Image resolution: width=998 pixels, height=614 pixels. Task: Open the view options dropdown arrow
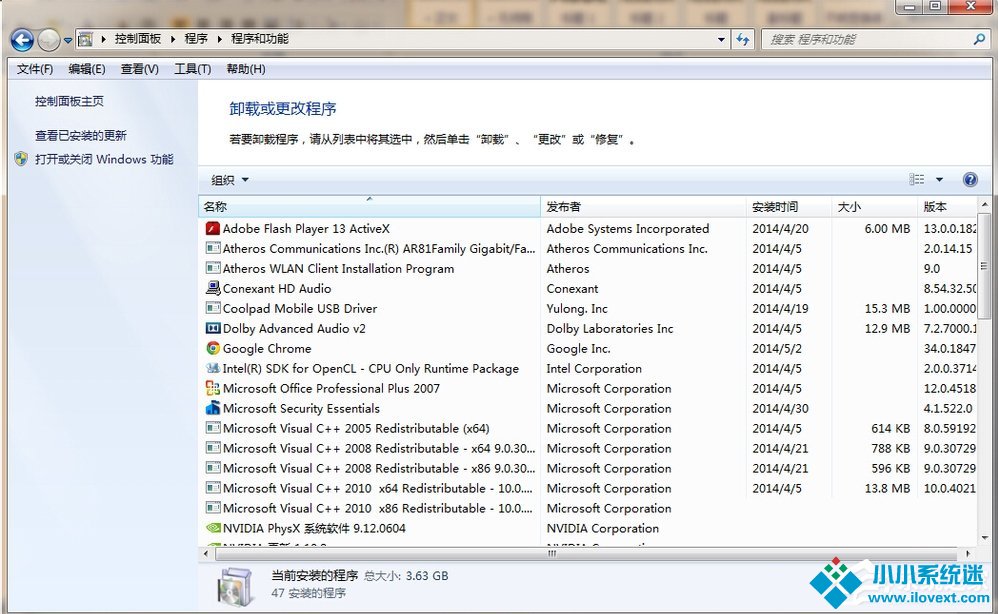tap(939, 180)
